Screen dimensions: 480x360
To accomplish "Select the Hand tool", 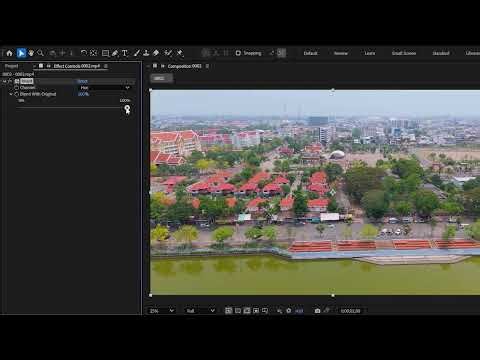I will [x=31, y=53].
